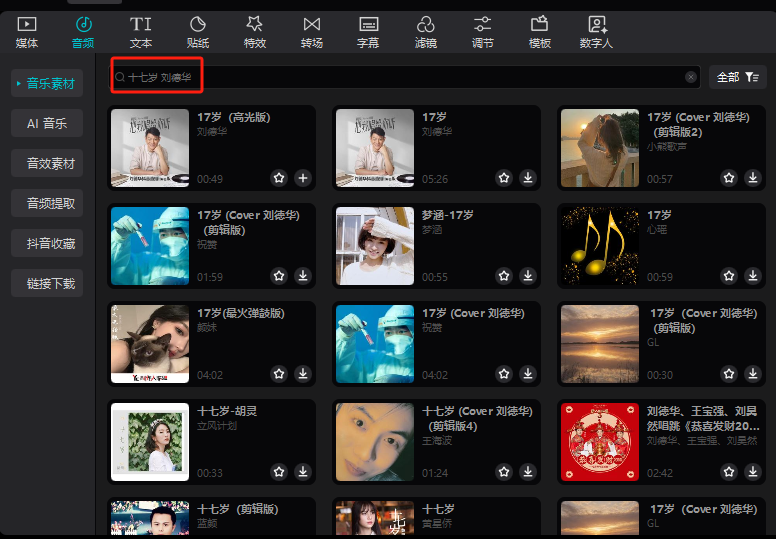Download 祝赞 剪辑版 track lasting 01:59
This screenshot has height=539, width=776.
[303, 276]
